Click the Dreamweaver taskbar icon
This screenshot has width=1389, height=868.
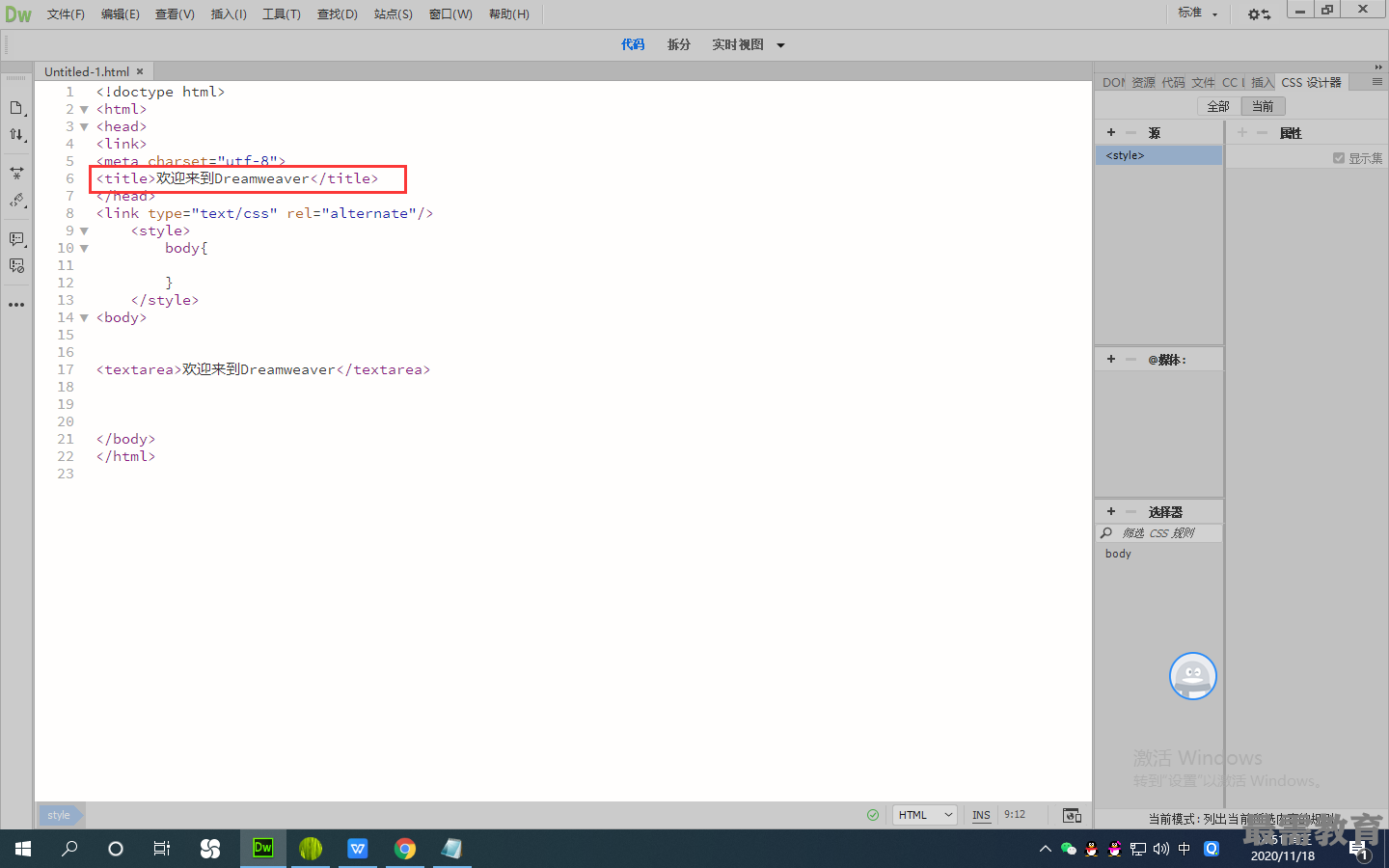tap(262, 849)
